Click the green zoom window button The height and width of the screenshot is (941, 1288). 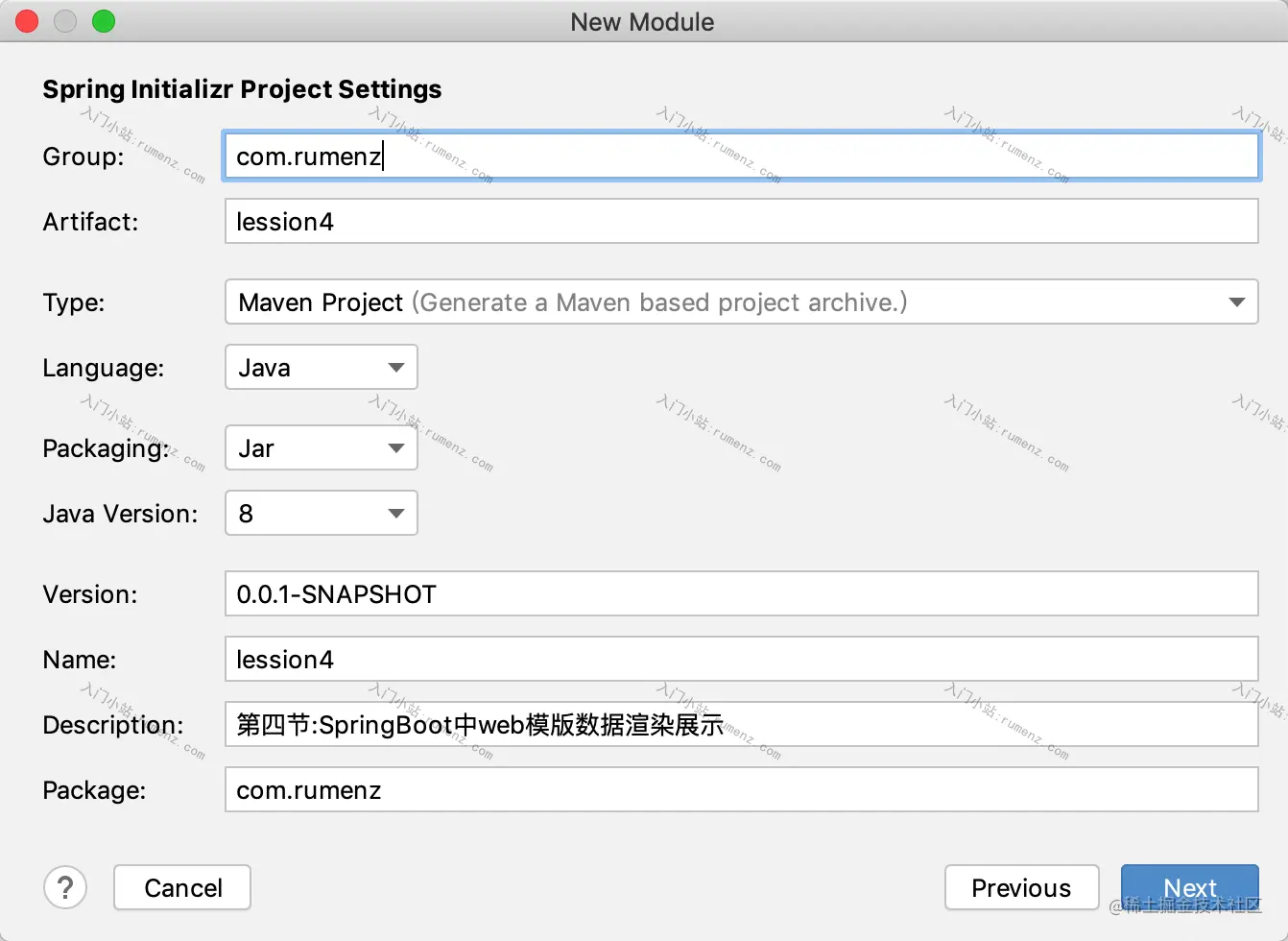[x=104, y=21]
